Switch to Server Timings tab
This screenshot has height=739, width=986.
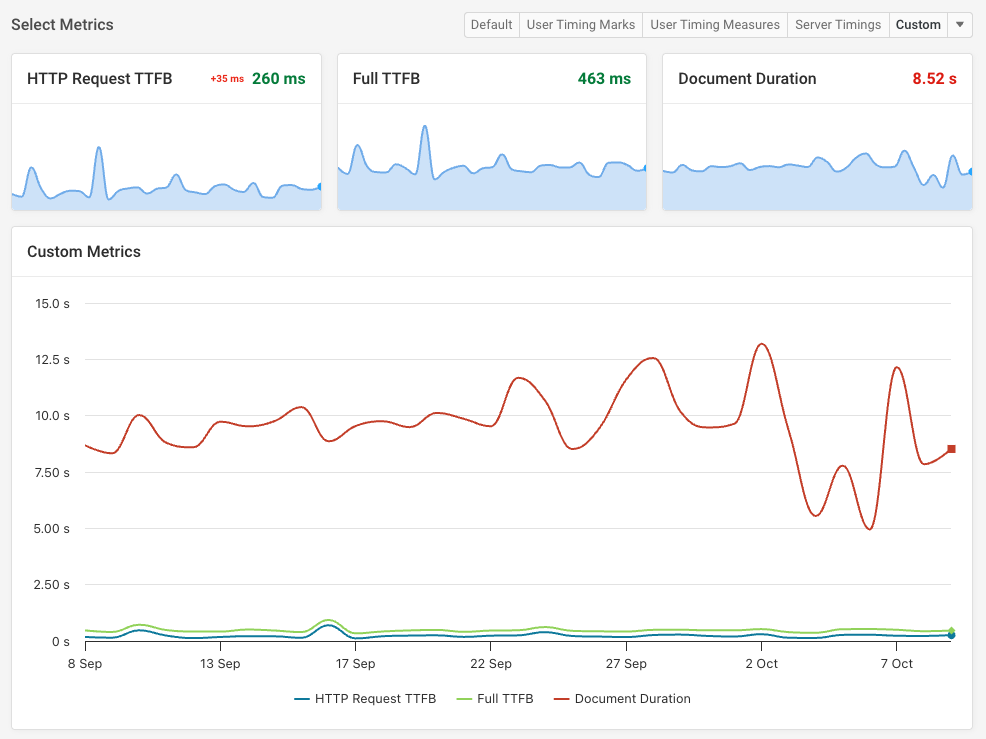838,25
